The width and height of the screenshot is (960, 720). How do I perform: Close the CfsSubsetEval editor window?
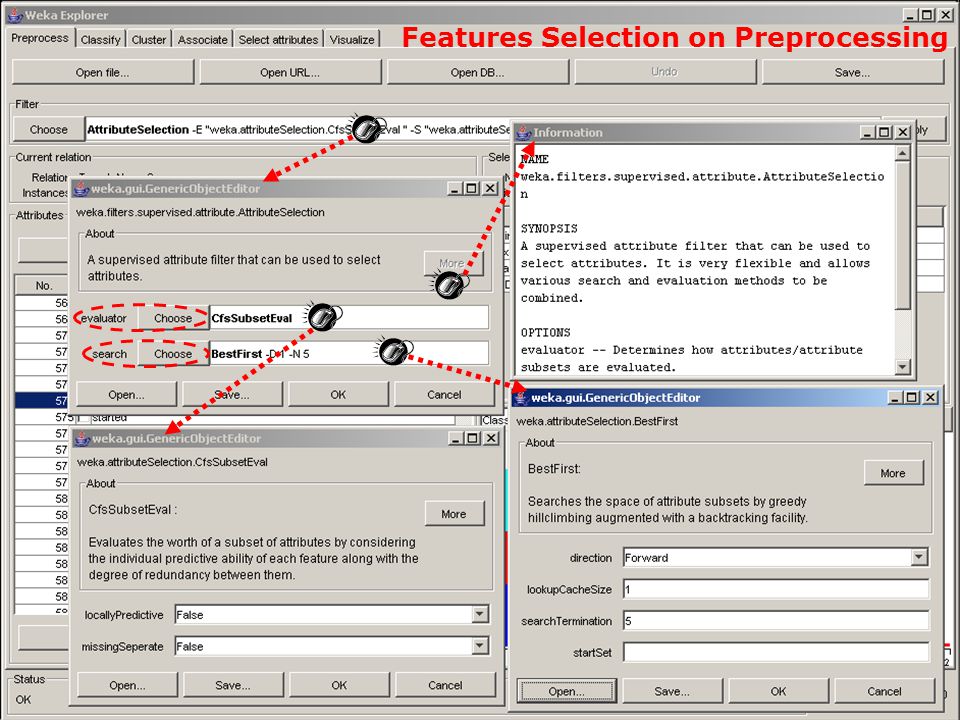pyautogui.click(x=490, y=438)
